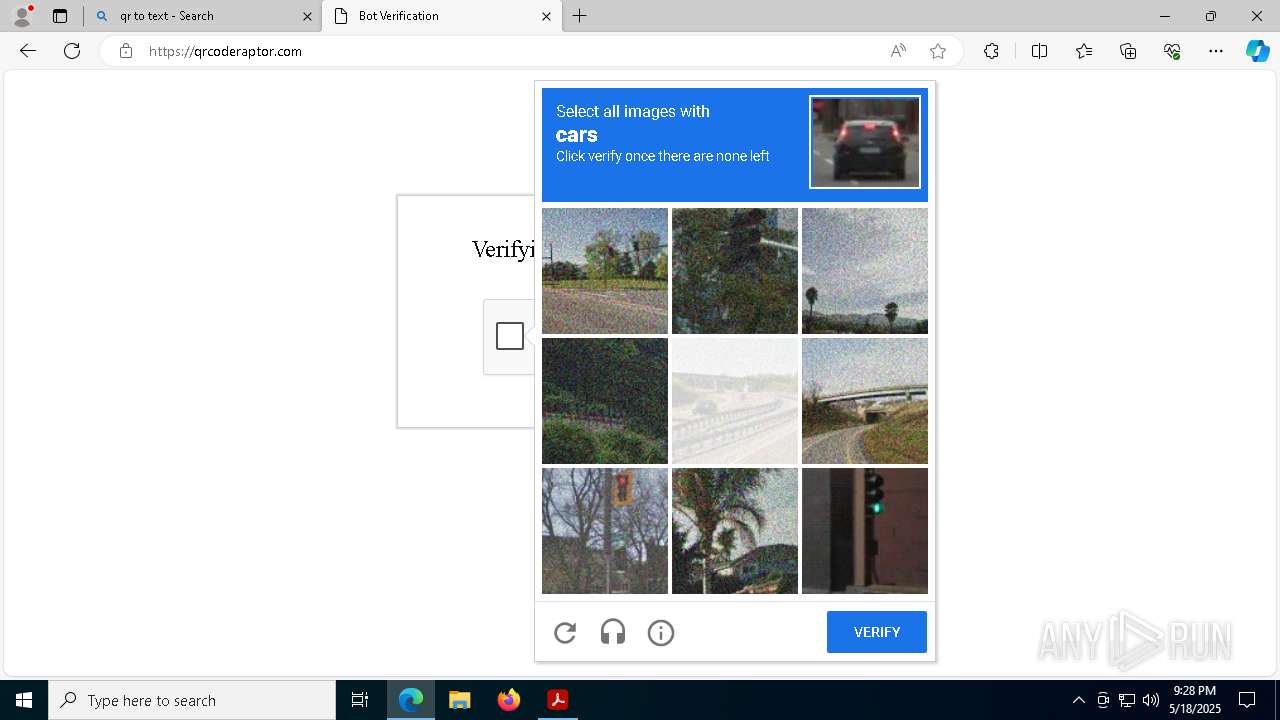This screenshot has width=1280, height=720.
Task: Close the 'qr to text - Search' tab
Action: [307, 16]
